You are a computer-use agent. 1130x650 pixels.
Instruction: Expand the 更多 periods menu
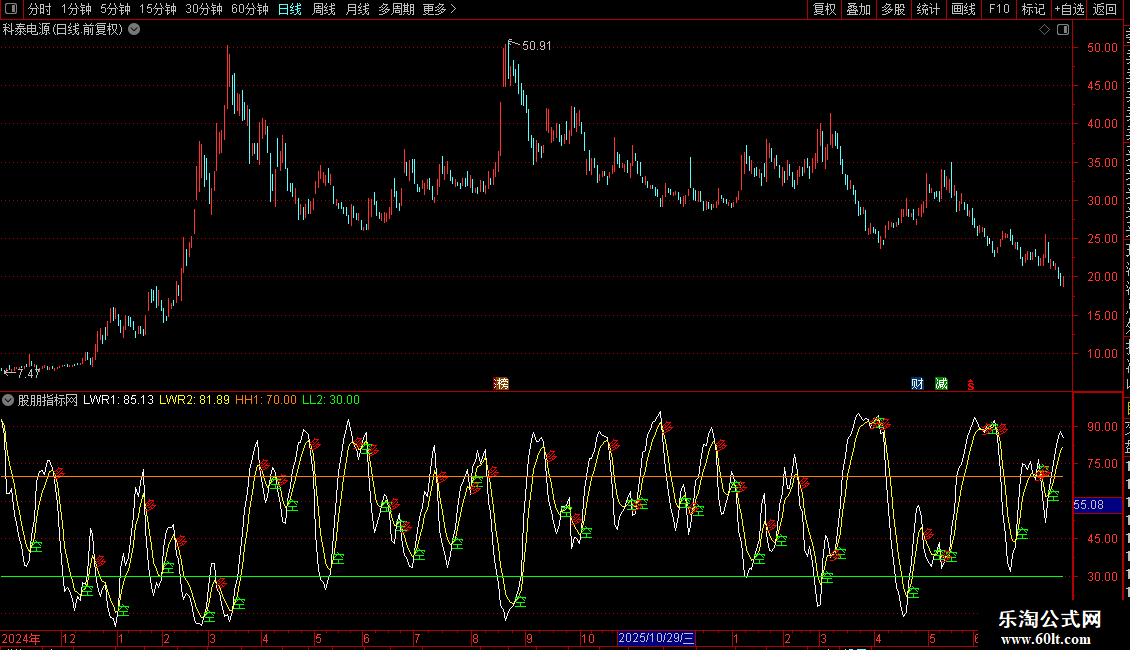pyautogui.click(x=439, y=9)
